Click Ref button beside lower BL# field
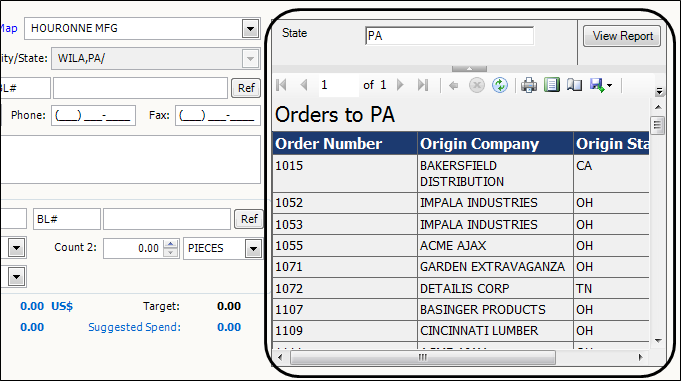This screenshot has height=381, width=681. [249, 219]
